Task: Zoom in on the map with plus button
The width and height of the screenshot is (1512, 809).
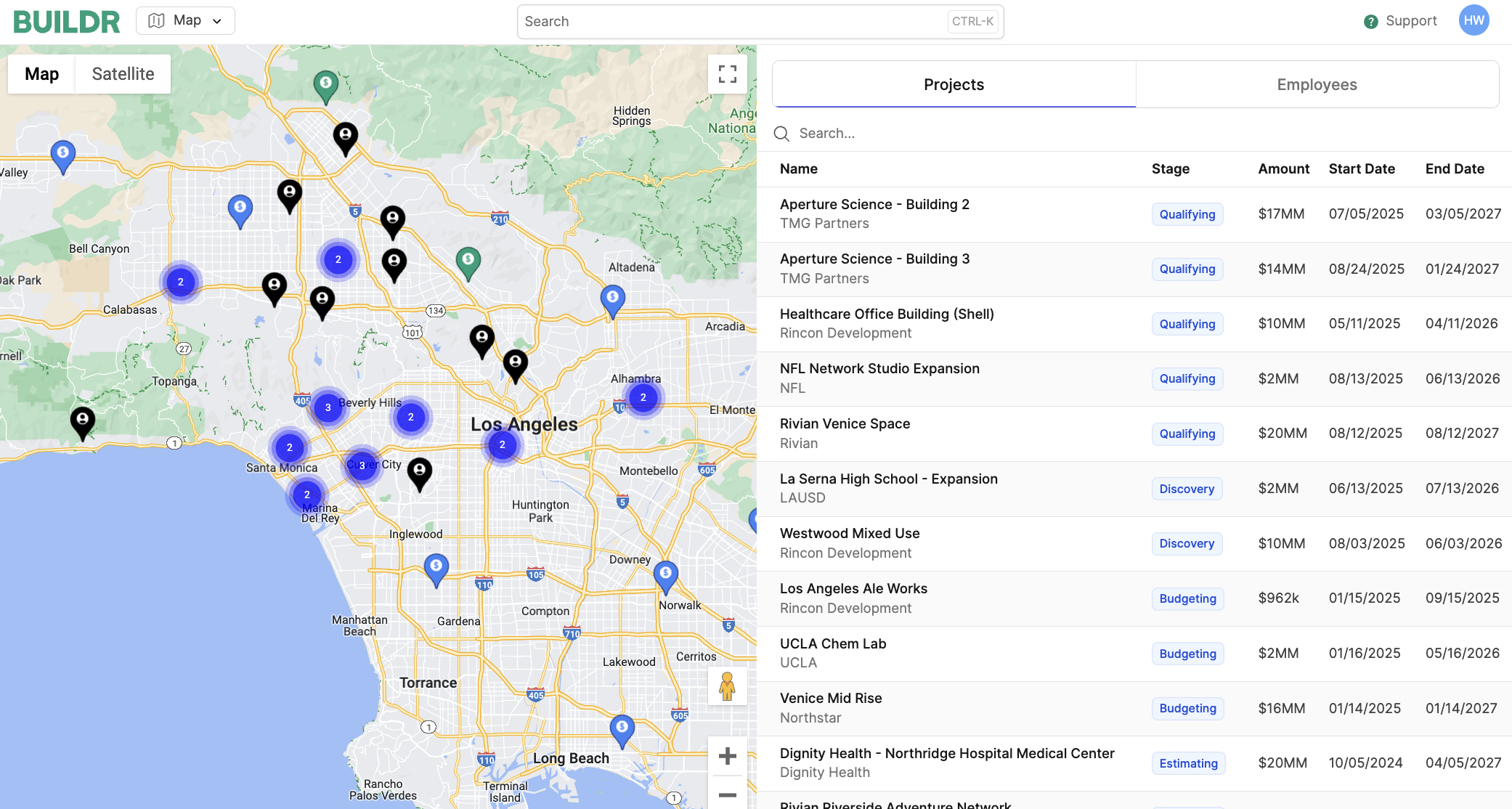Action: coord(727,756)
